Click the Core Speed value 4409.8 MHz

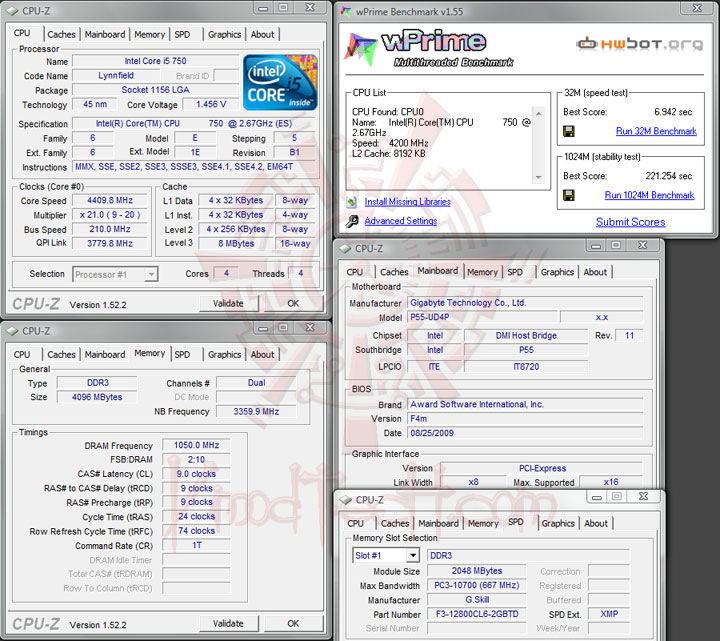pos(110,201)
